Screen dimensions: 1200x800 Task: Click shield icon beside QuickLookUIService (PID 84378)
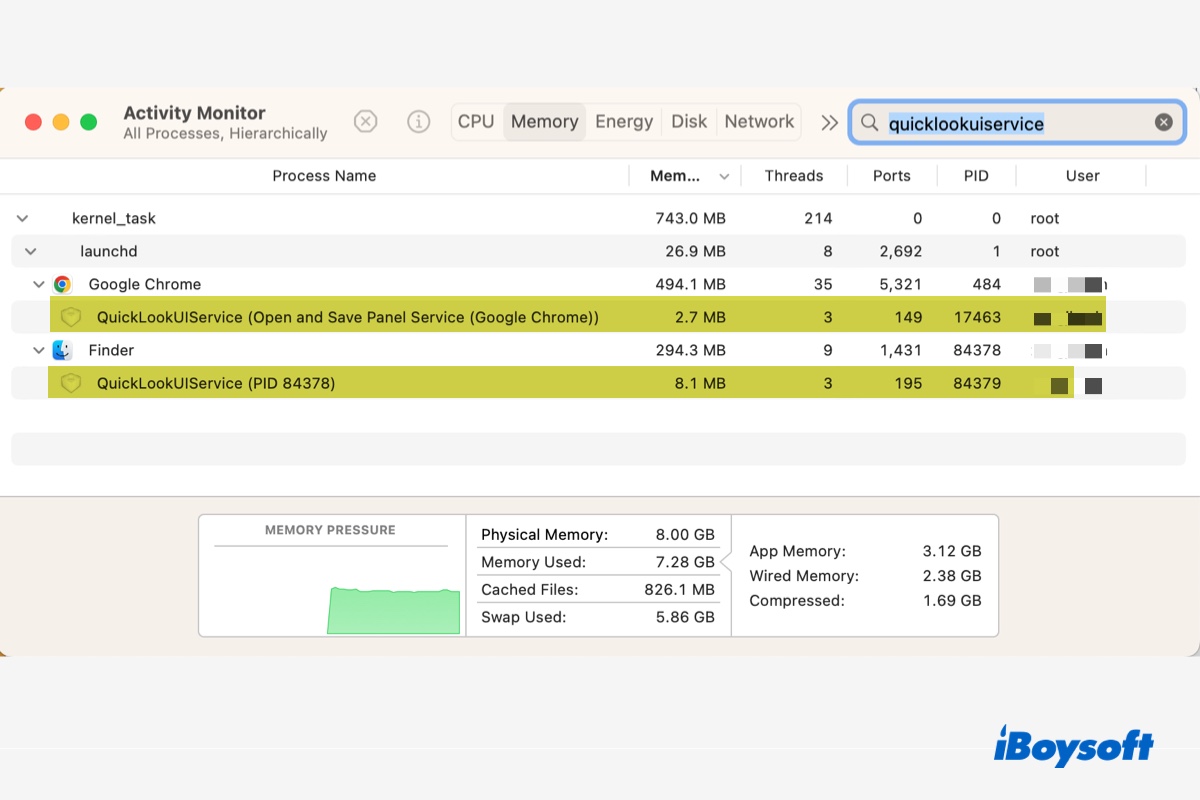pyautogui.click(x=70, y=383)
